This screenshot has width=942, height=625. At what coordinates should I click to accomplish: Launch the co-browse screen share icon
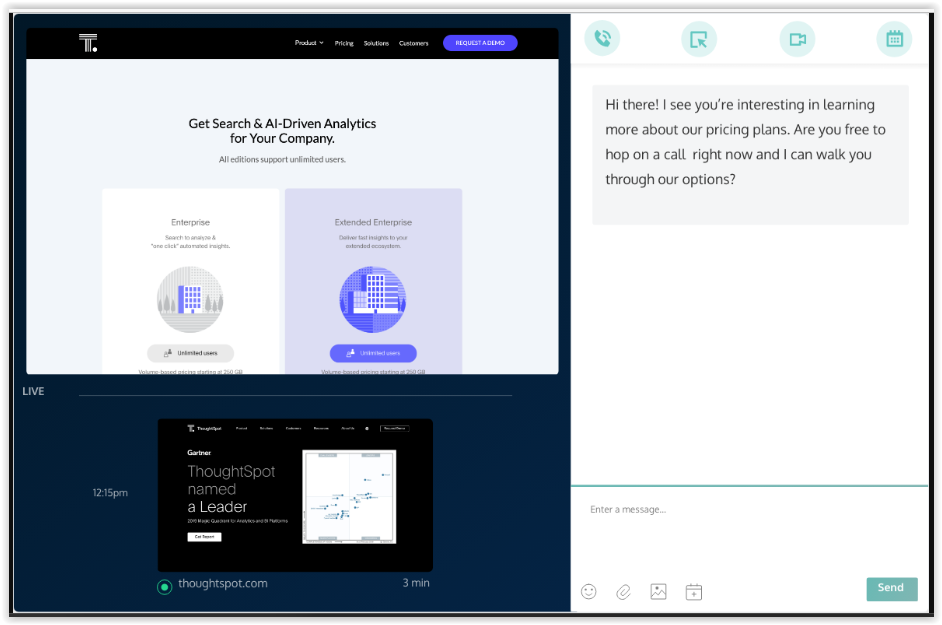[x=699, y=39]
